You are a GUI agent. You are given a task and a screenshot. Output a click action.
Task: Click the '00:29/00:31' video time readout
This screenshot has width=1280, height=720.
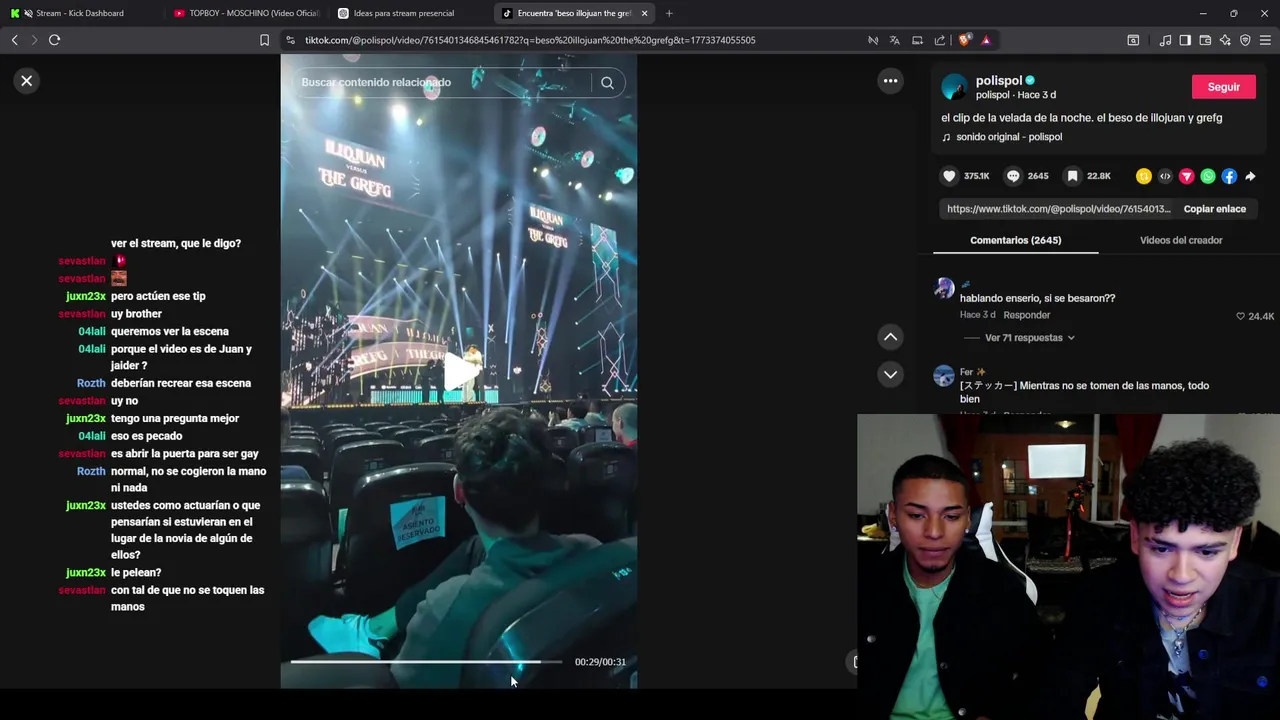click(600, 662)
